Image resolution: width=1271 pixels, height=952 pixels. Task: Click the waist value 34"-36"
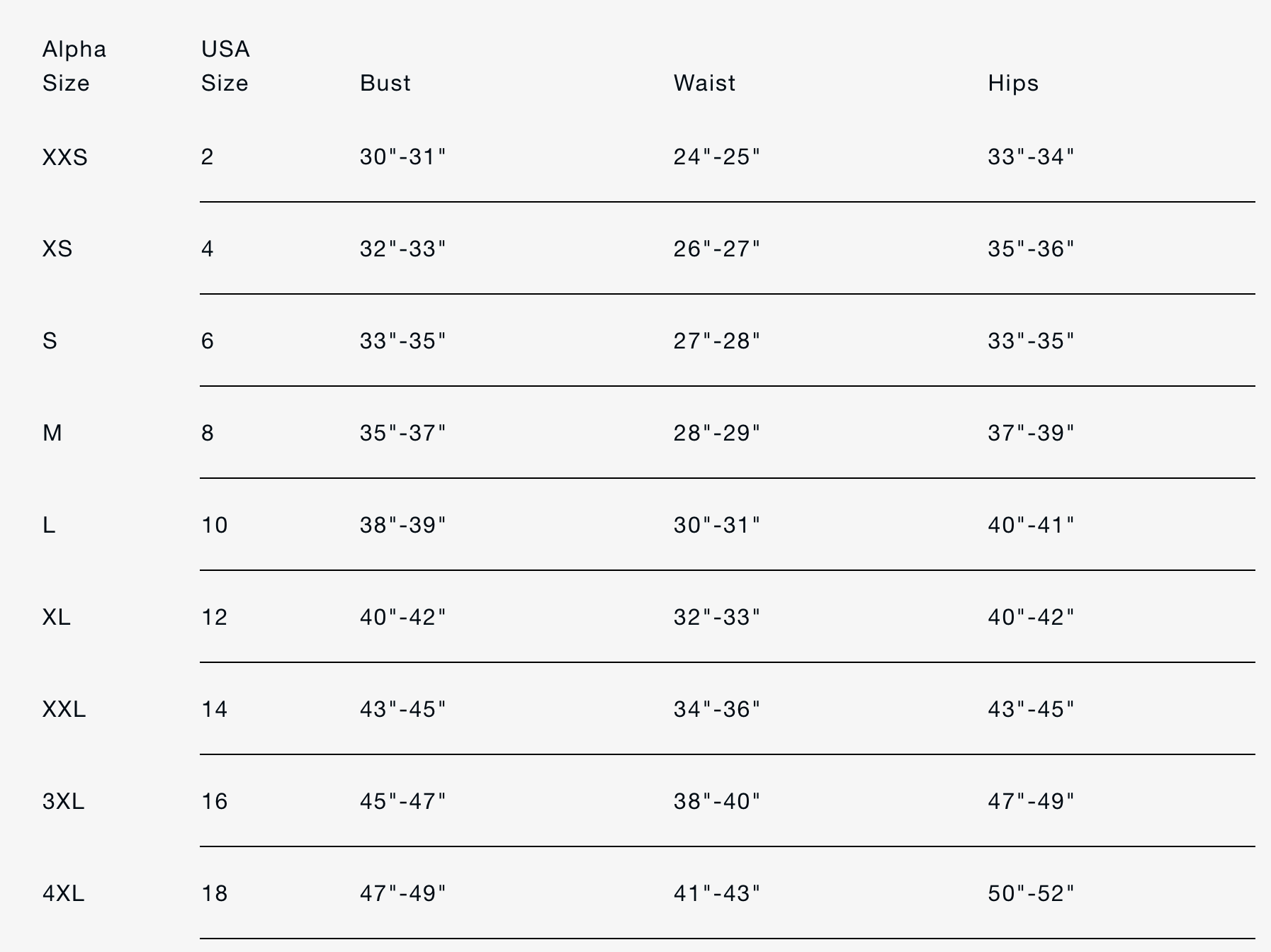coord(717,709)
